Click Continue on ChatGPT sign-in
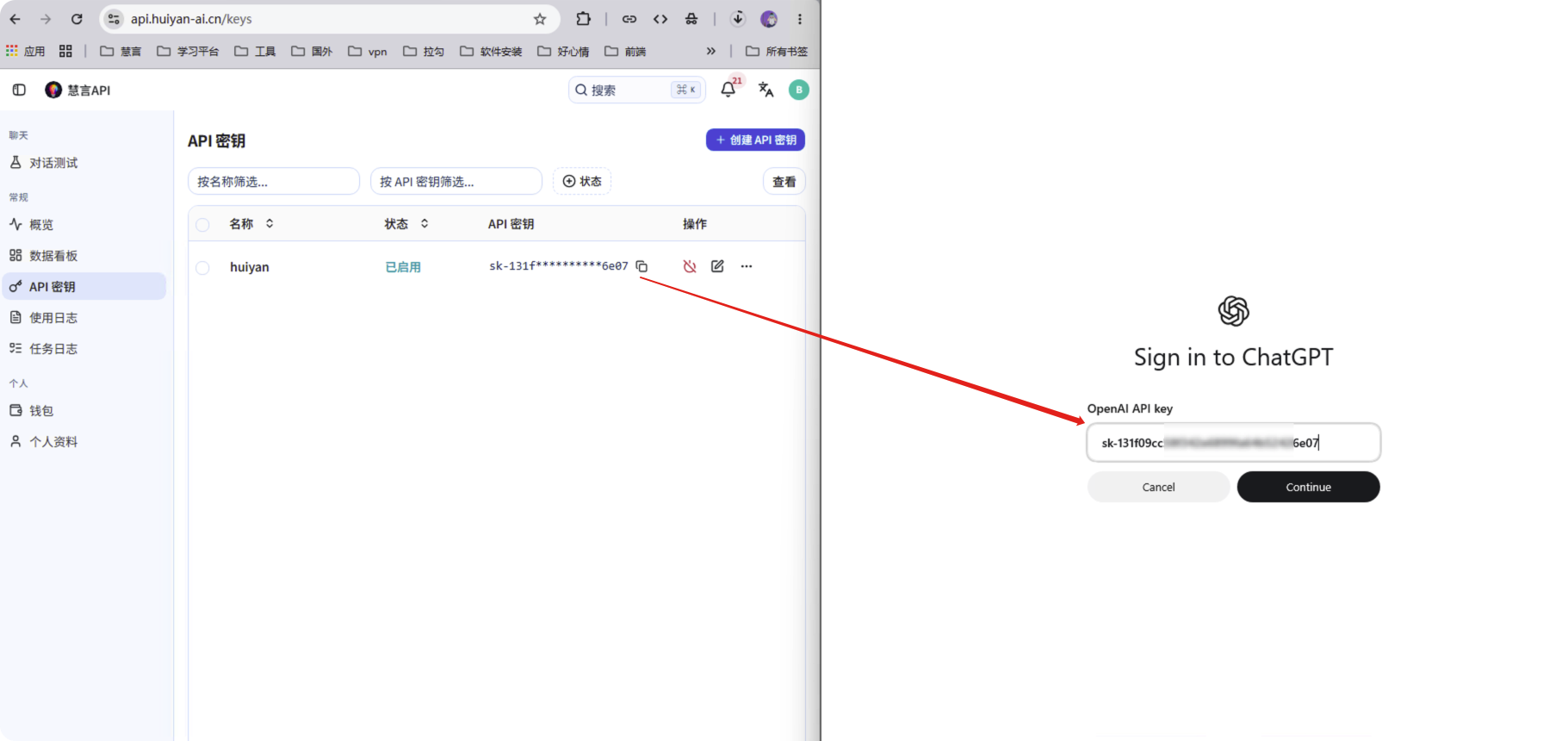Viewport: 1568px width, 741px height. click(1309, 487)
